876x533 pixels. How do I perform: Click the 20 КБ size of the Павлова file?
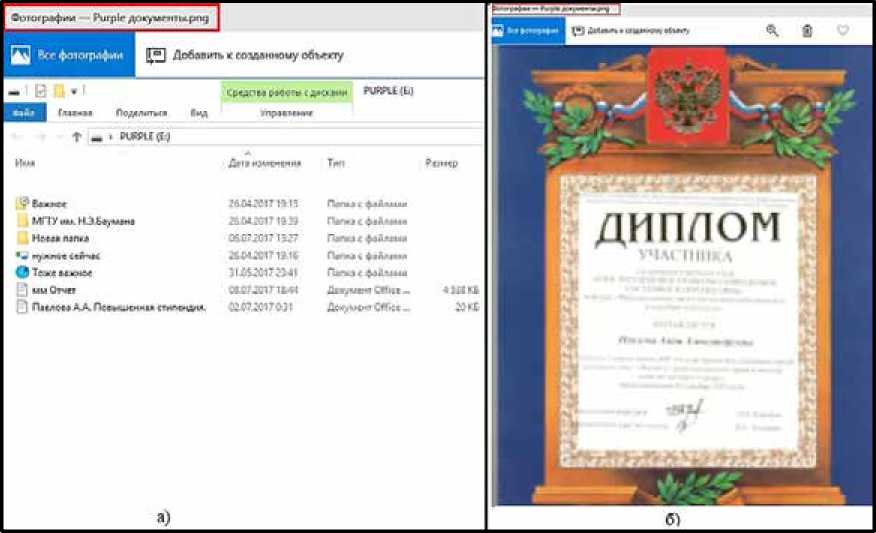point(467,307)
